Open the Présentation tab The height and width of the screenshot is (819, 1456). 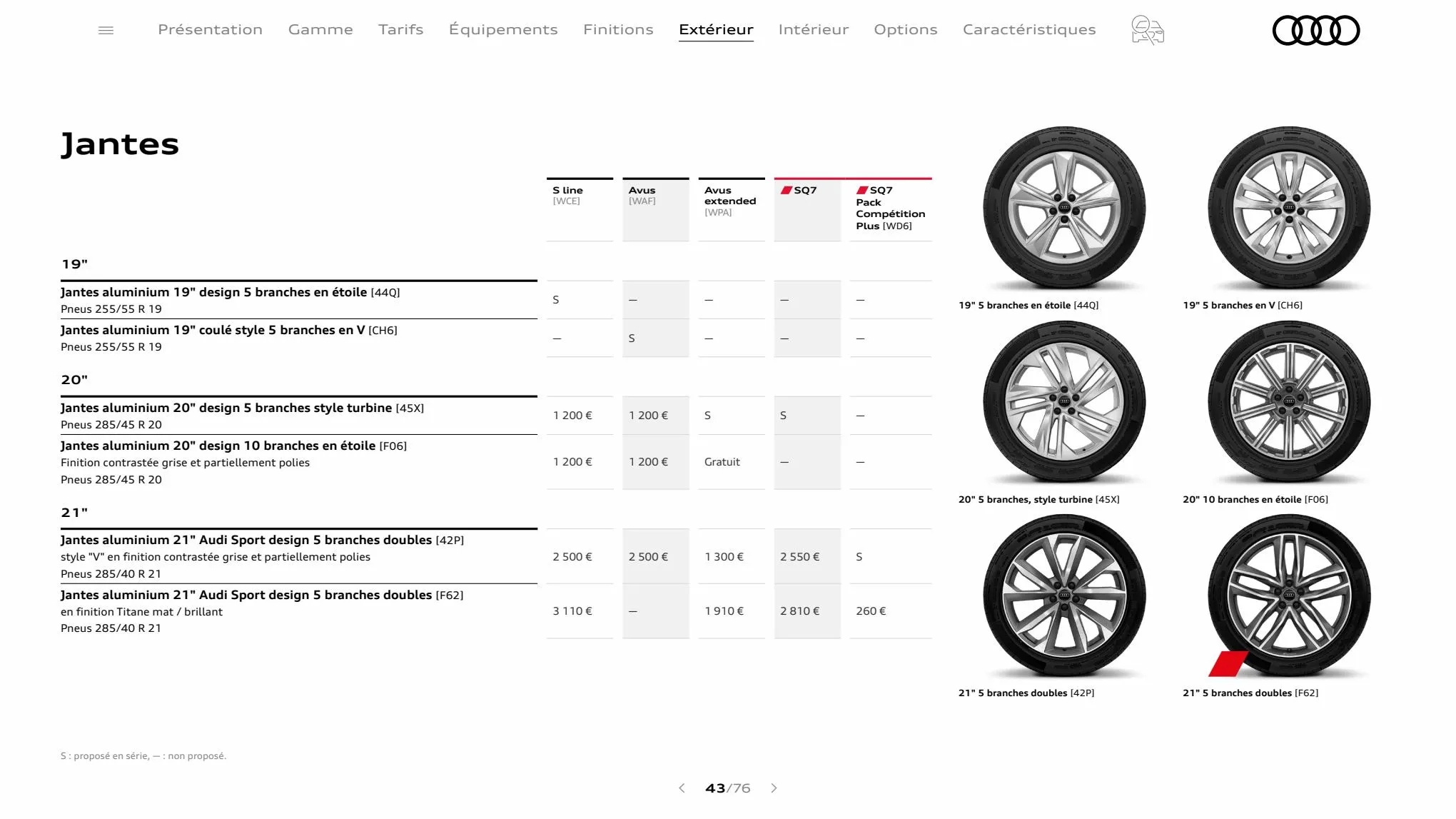pos(210,29)
